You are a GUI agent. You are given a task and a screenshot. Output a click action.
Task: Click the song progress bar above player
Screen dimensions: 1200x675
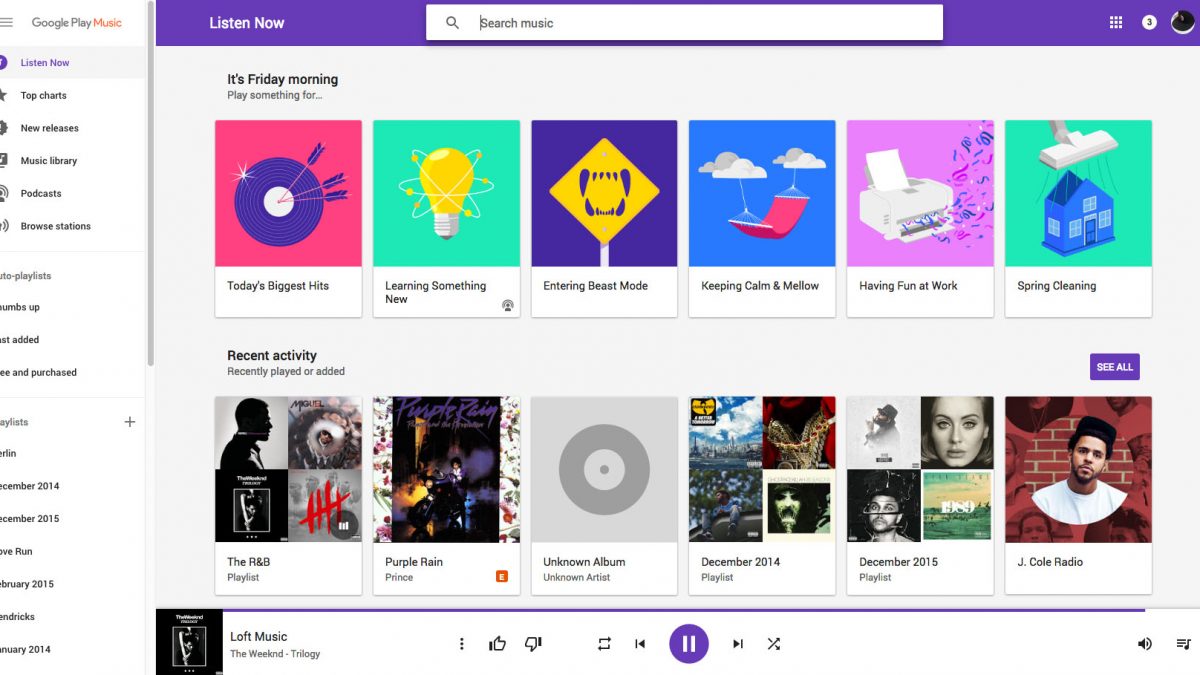(650, 609)
